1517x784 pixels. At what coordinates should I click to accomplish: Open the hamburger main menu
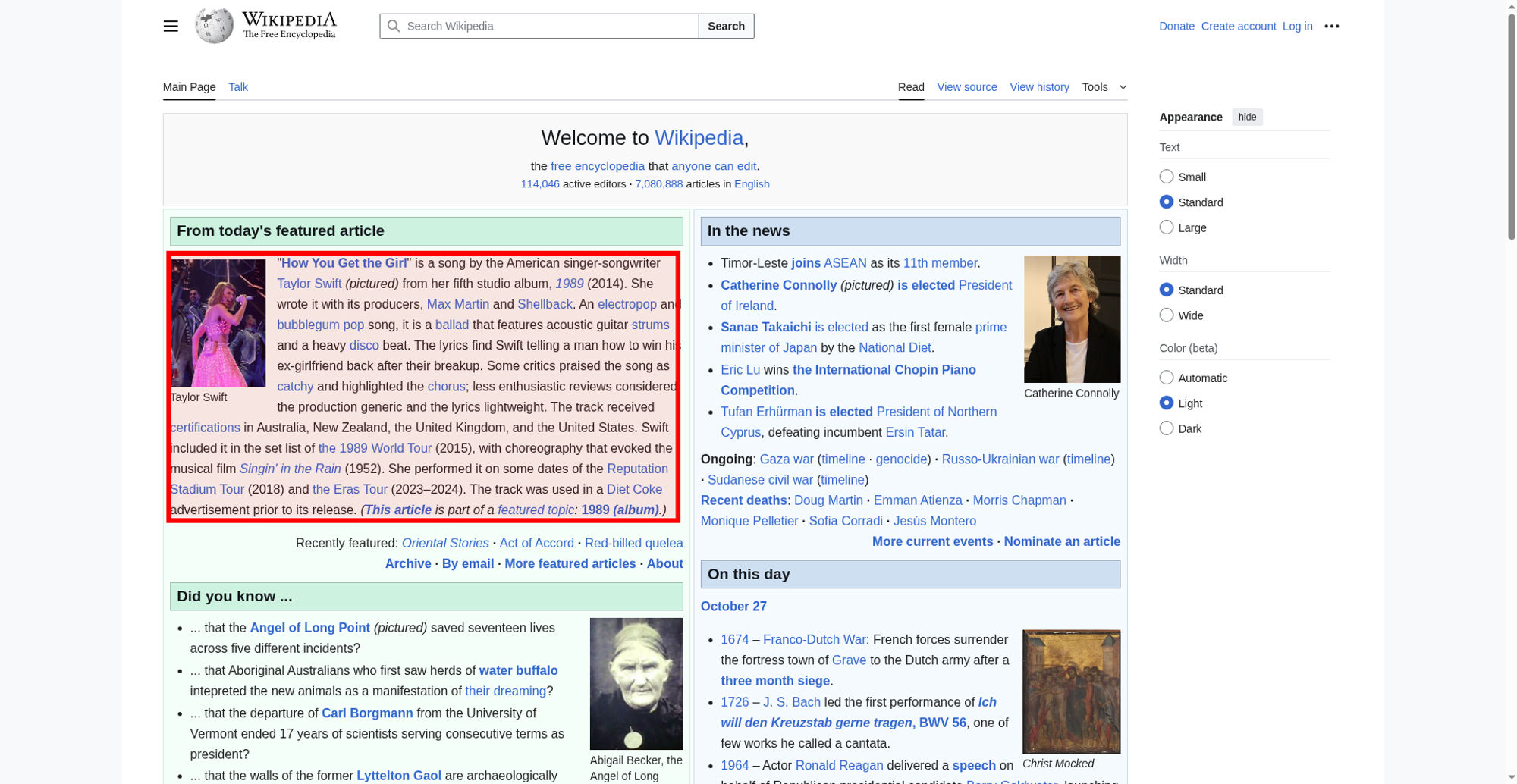(x=171, y=26)
